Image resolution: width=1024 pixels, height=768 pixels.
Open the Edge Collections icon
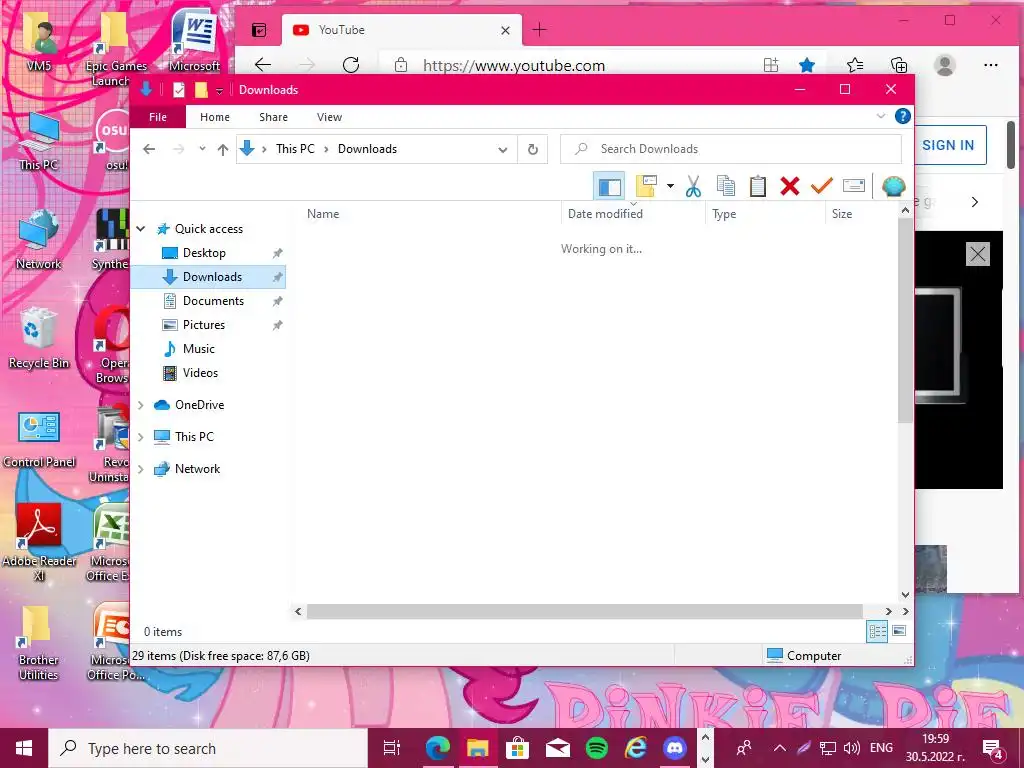click(899, 65)
